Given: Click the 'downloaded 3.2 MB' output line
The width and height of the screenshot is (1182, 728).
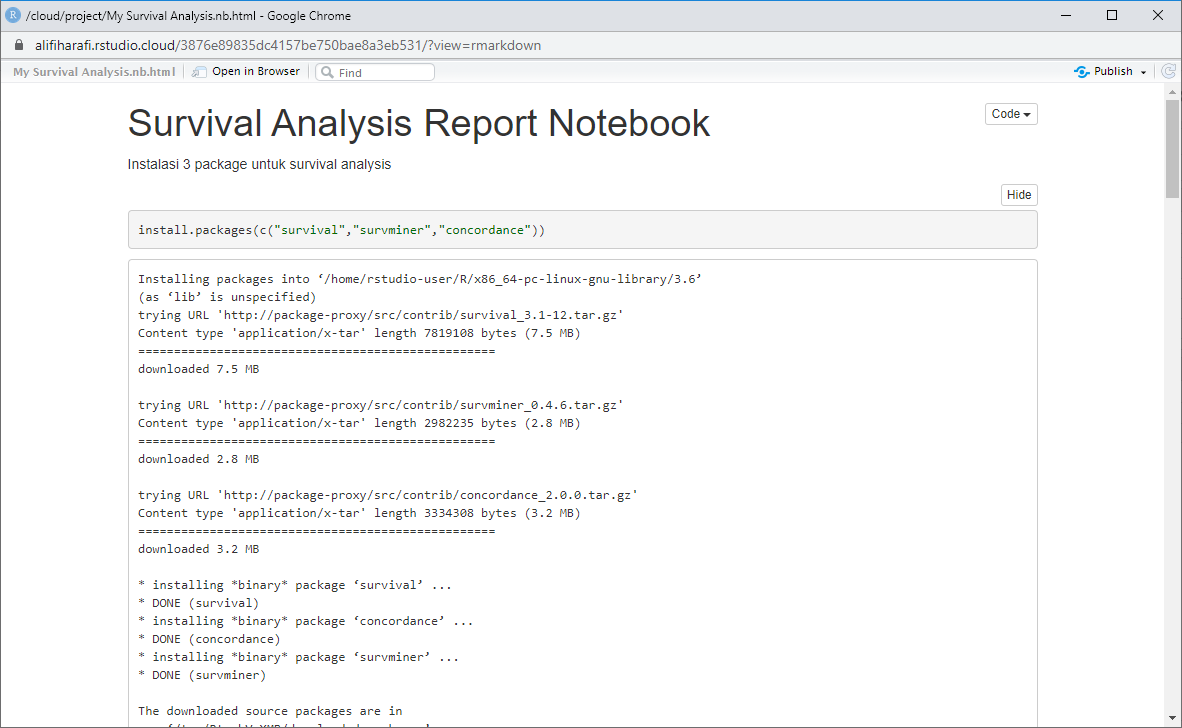Looking at the screenshot, I should tap(198, 549).
